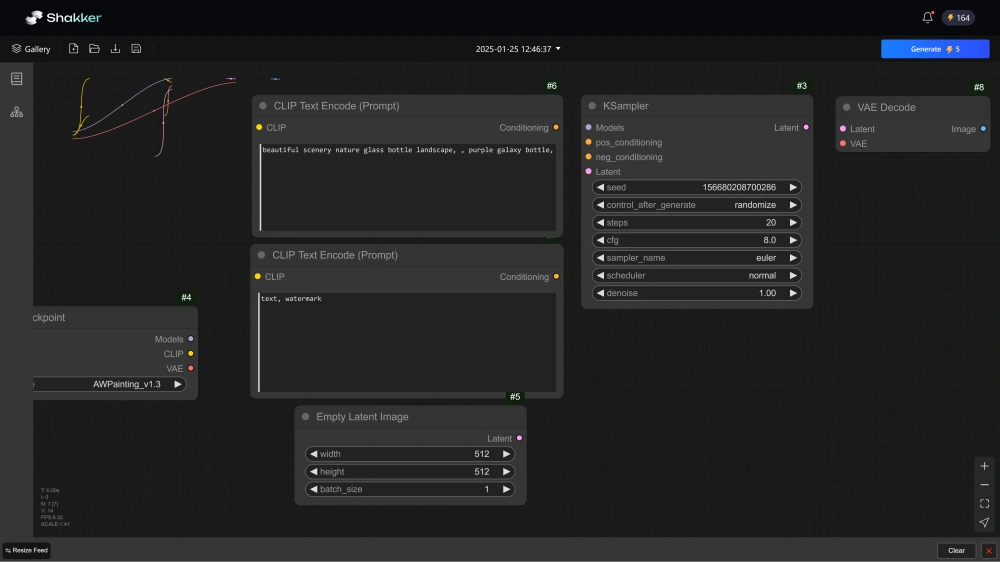Select previous sampler_name option
Screen dimensions: 1000x562
[x=600, y=258]
